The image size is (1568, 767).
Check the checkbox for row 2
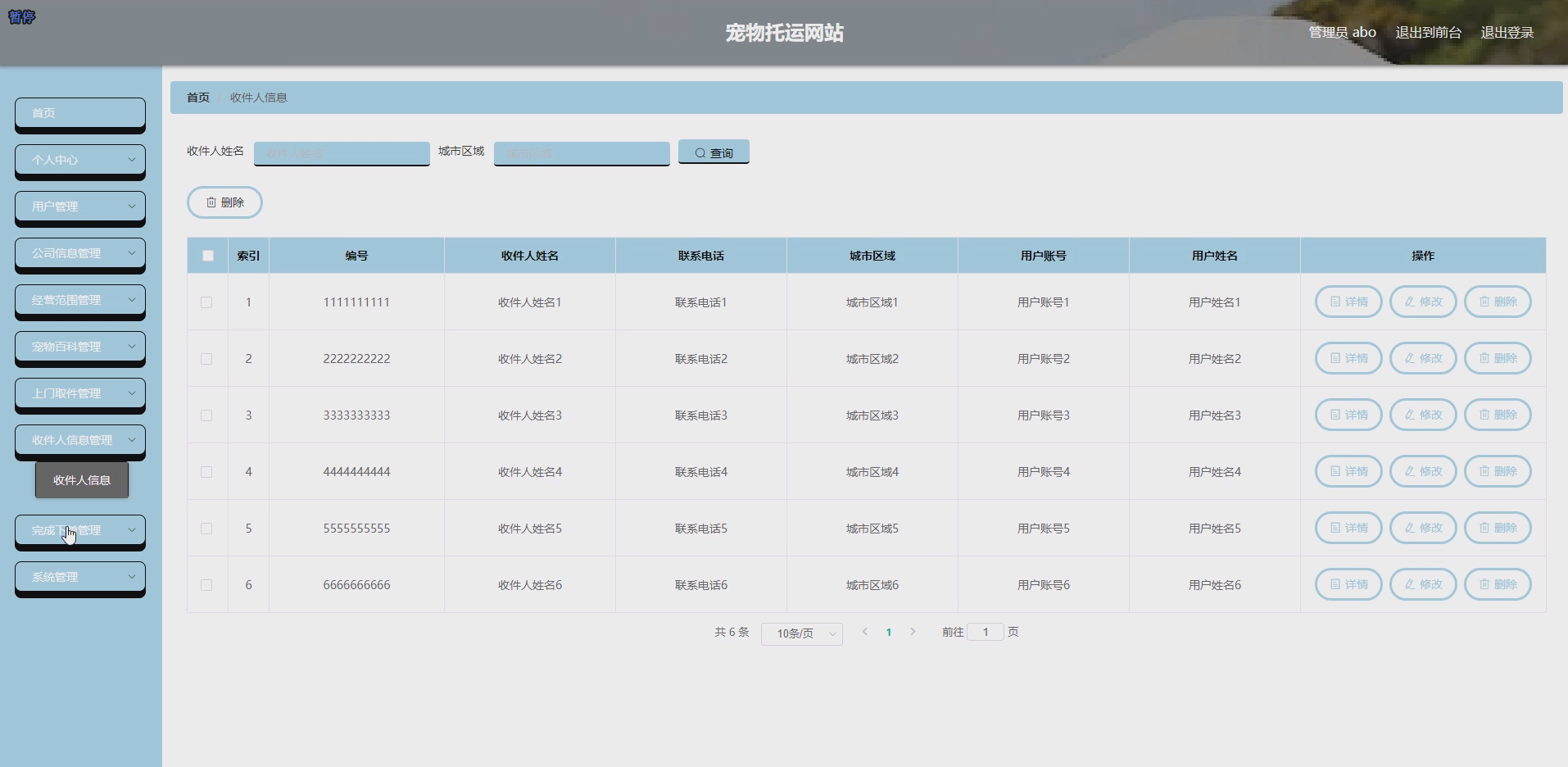(206, 359)
